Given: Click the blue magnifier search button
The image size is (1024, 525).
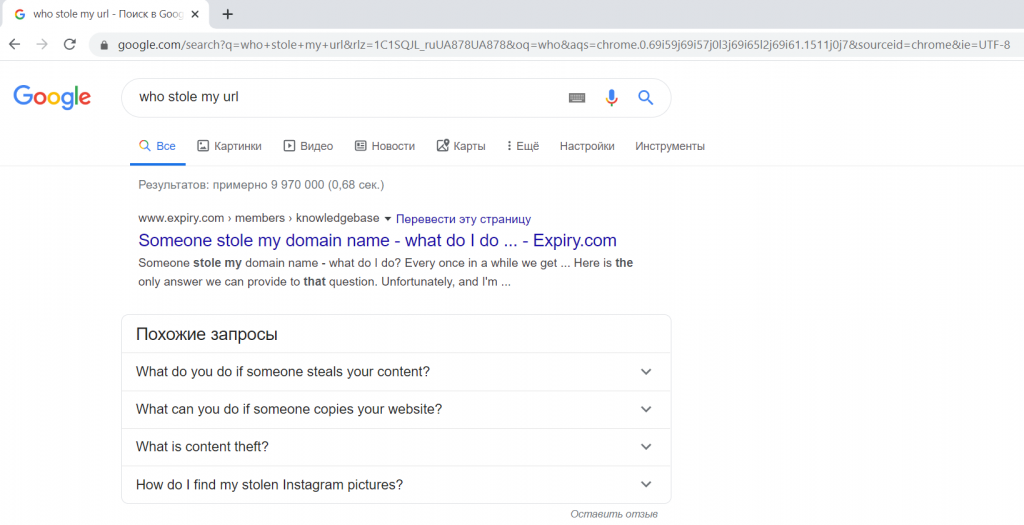Looking at the screenshot, I should pyautogui.click(x=645, y=98).
